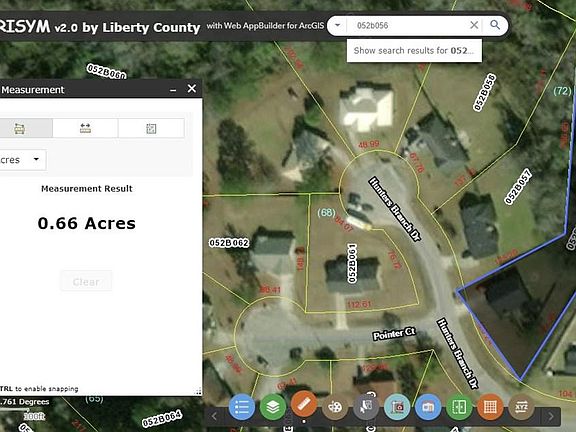Expand the Acres unit dropdown

click(x=22, y=160)
